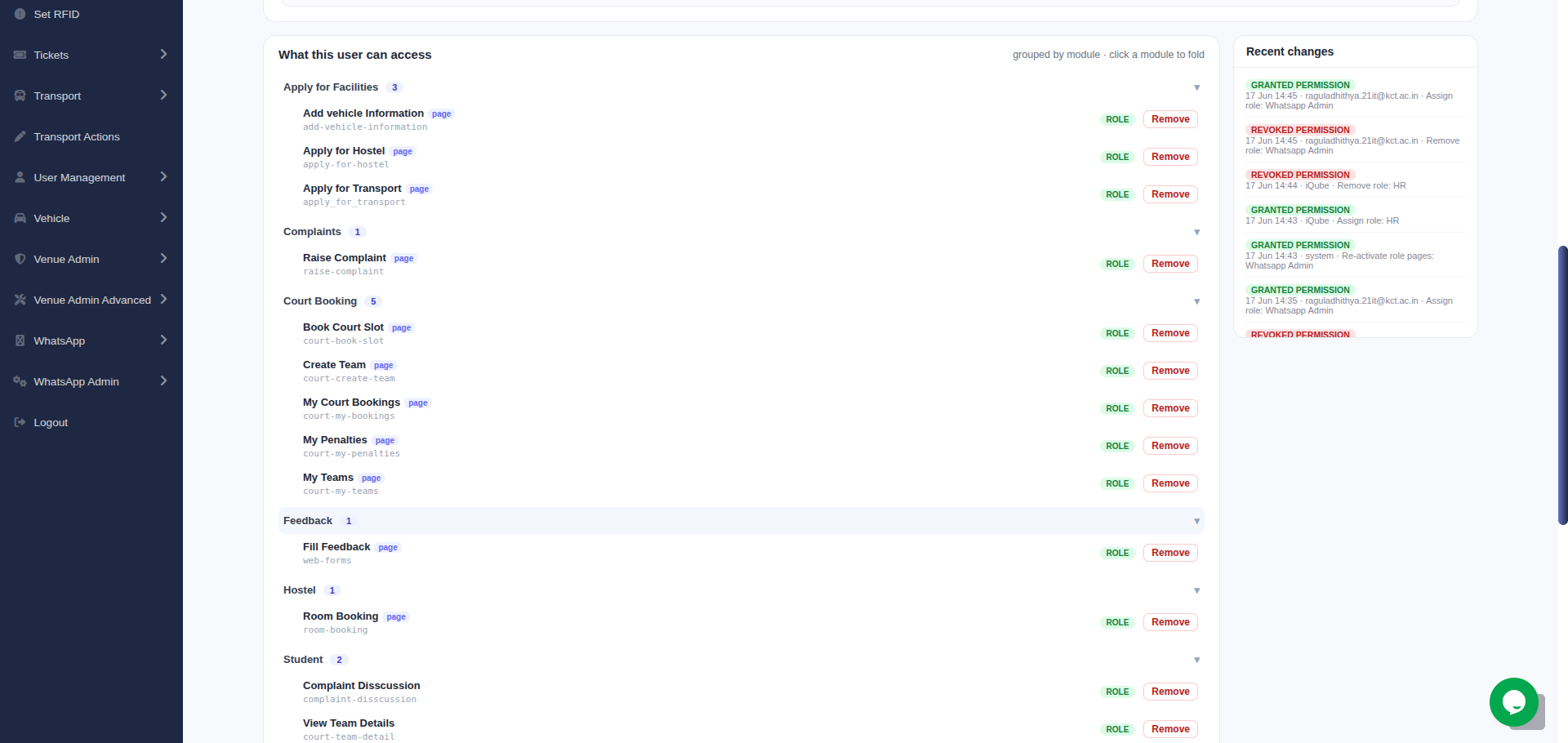Click the Logout exit icon

click(x=20, y=422)
